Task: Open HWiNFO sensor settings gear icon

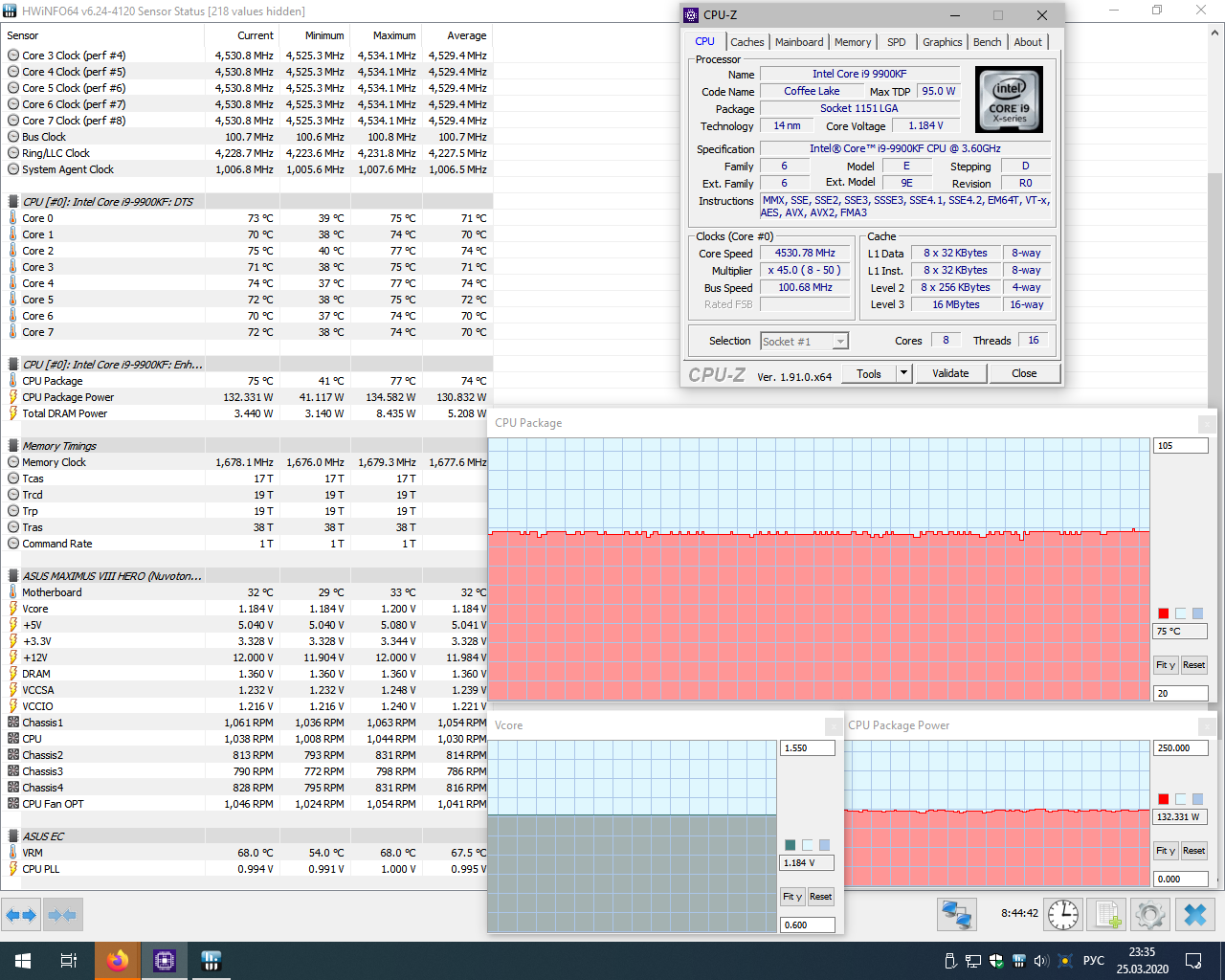Action: tap(1150, 914)
